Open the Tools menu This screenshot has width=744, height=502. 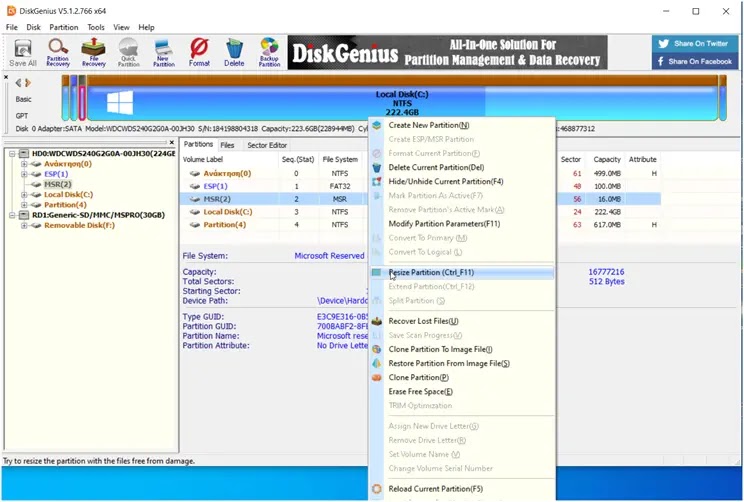[95, 28]
